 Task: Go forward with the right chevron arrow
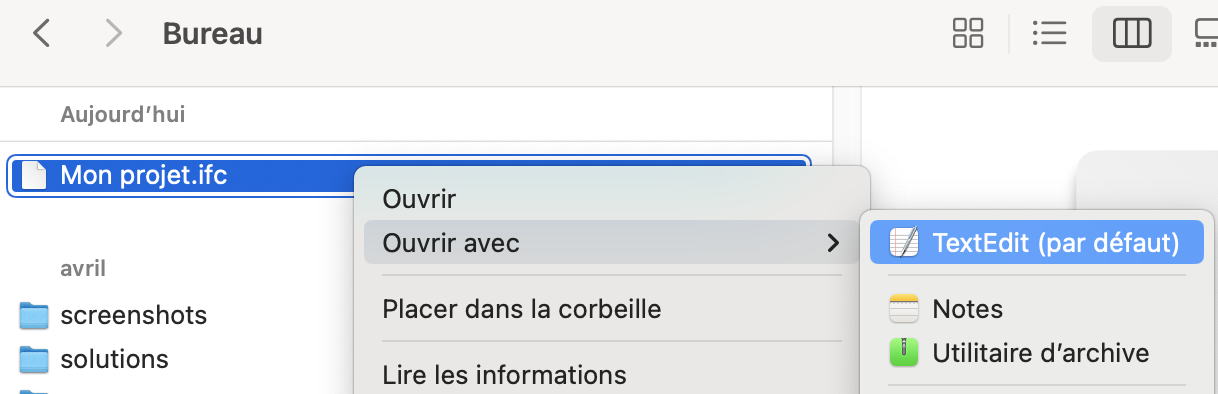coord(114,34)
